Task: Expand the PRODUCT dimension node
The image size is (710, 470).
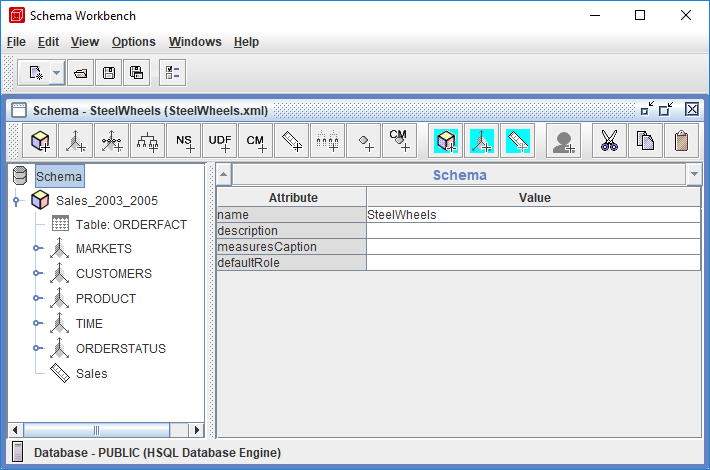Action: [x=37, y=298]
